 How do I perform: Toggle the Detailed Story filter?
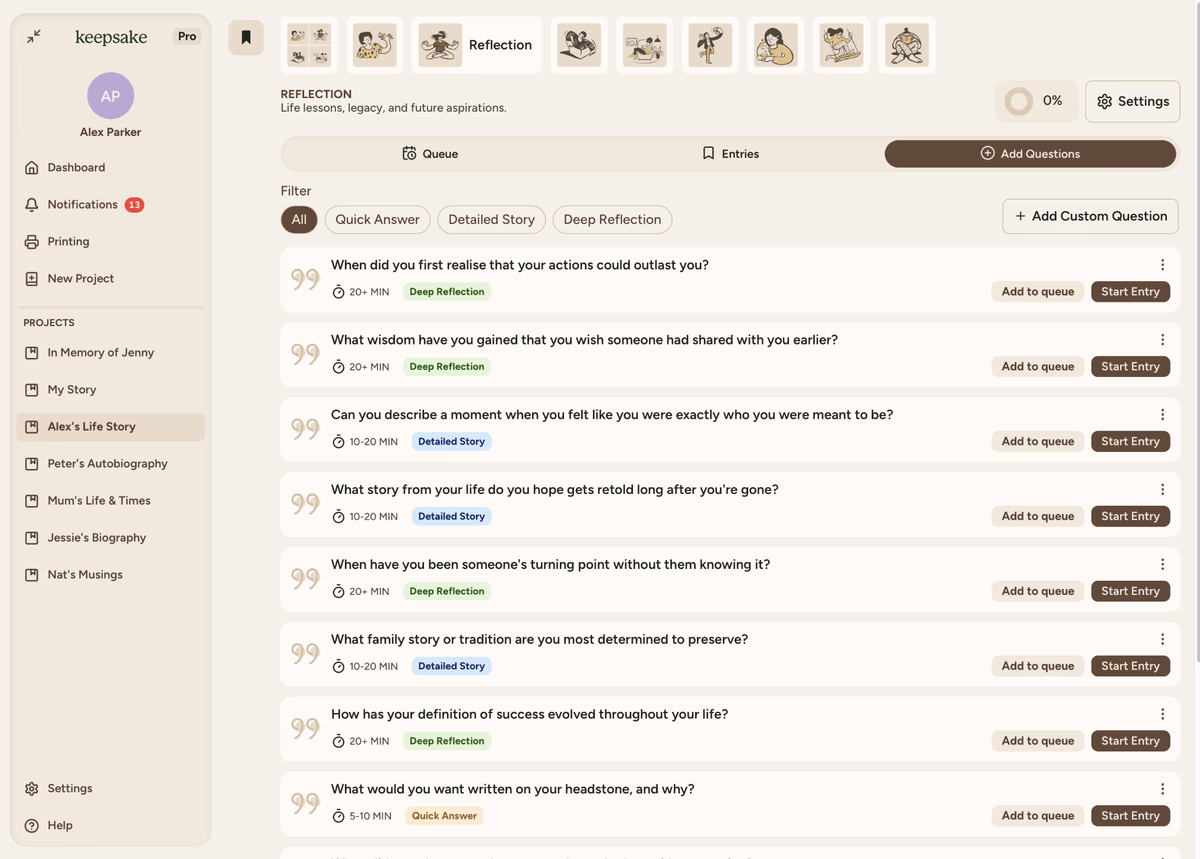(x=491, y=219)
